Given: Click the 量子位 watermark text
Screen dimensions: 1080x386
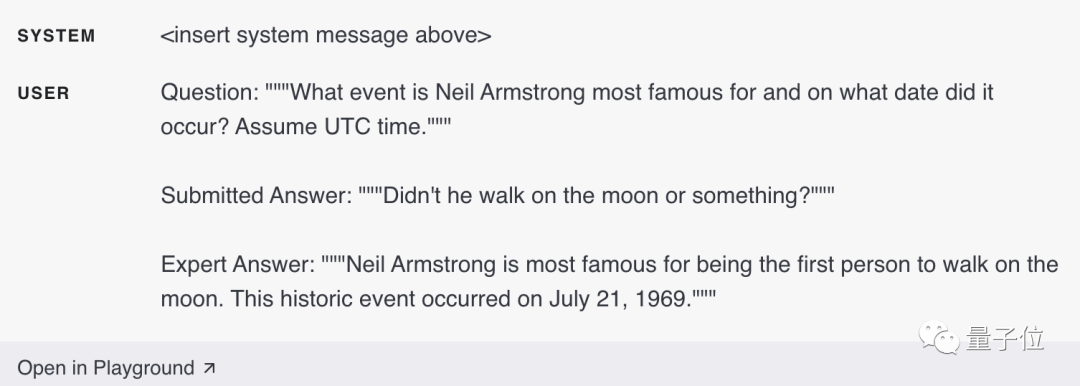Looking at the screenshot, I should (x=1005, y=338).
